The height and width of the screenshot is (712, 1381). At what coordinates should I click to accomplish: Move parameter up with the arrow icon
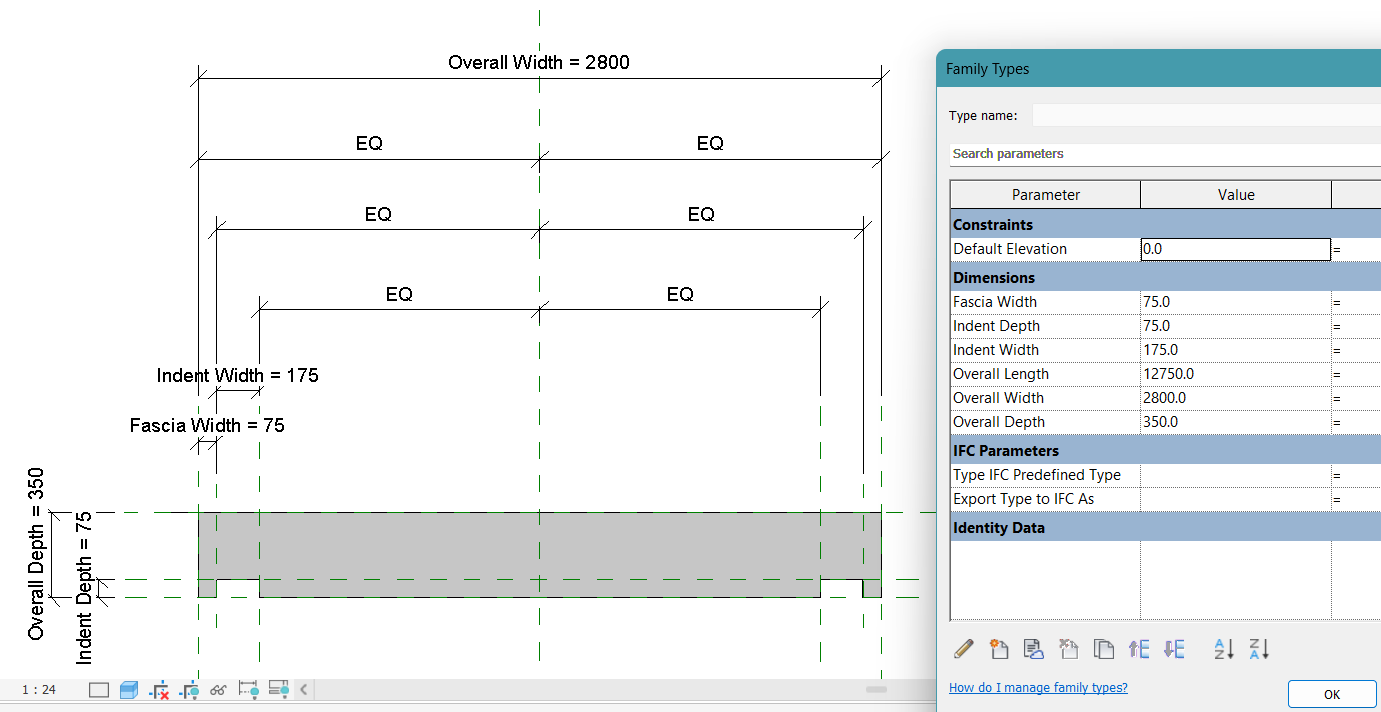pos(1139,649)
